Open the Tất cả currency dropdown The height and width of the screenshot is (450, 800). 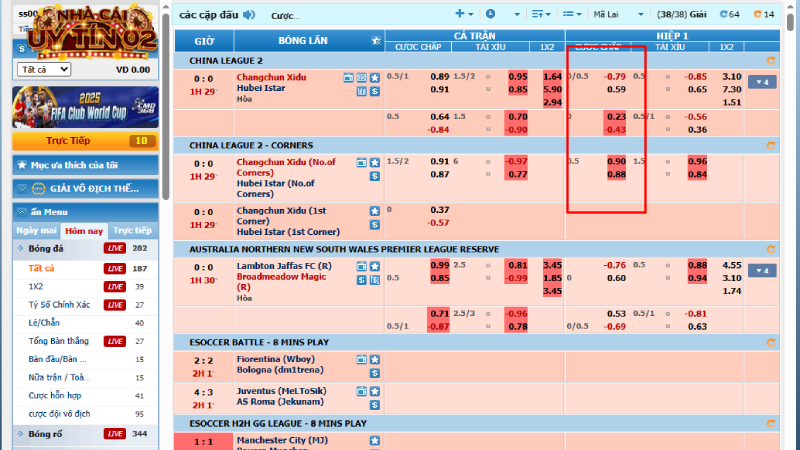[x=44, y=69]
